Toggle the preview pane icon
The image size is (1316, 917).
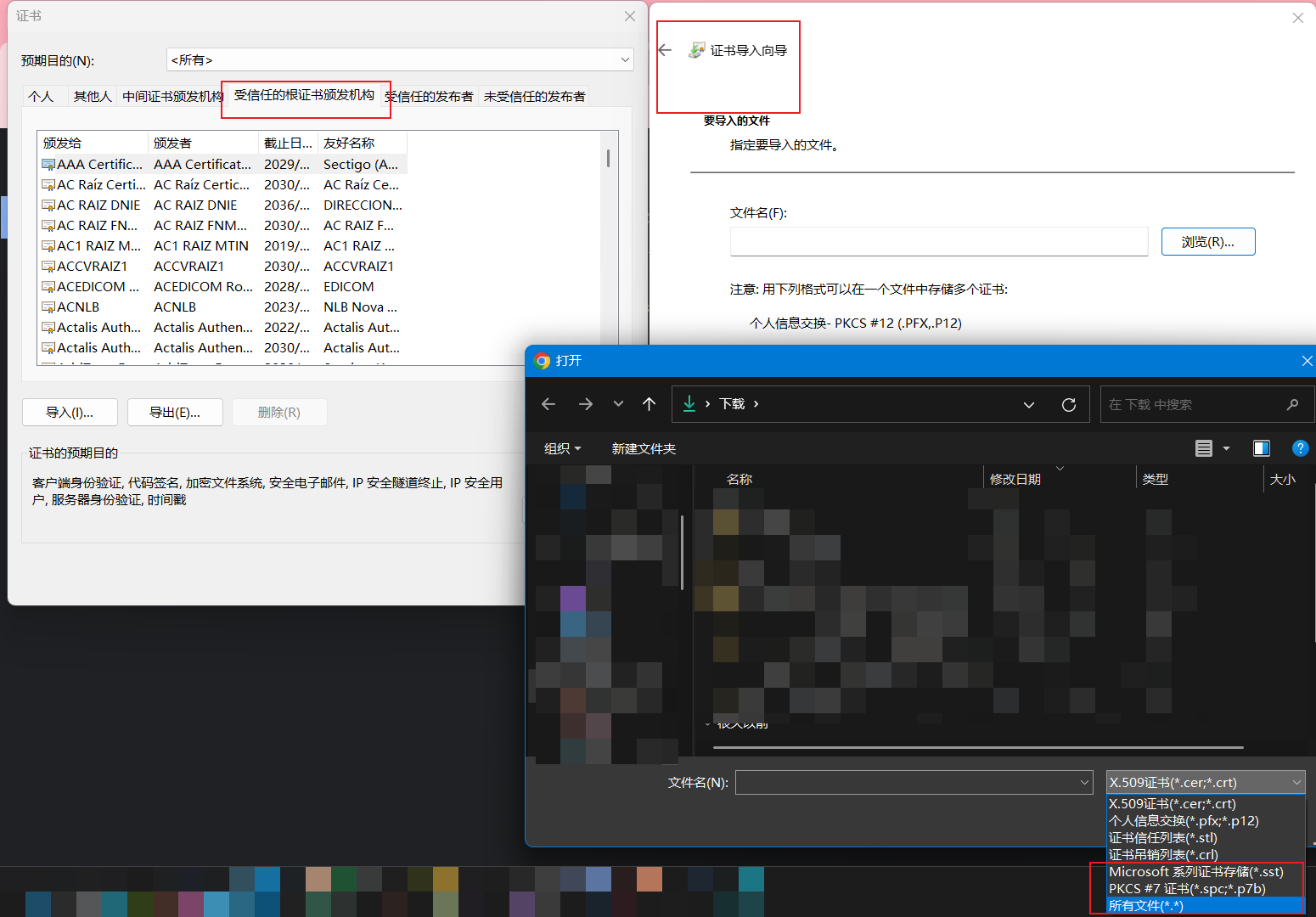pyautogui.click(x=1262, y=448)
